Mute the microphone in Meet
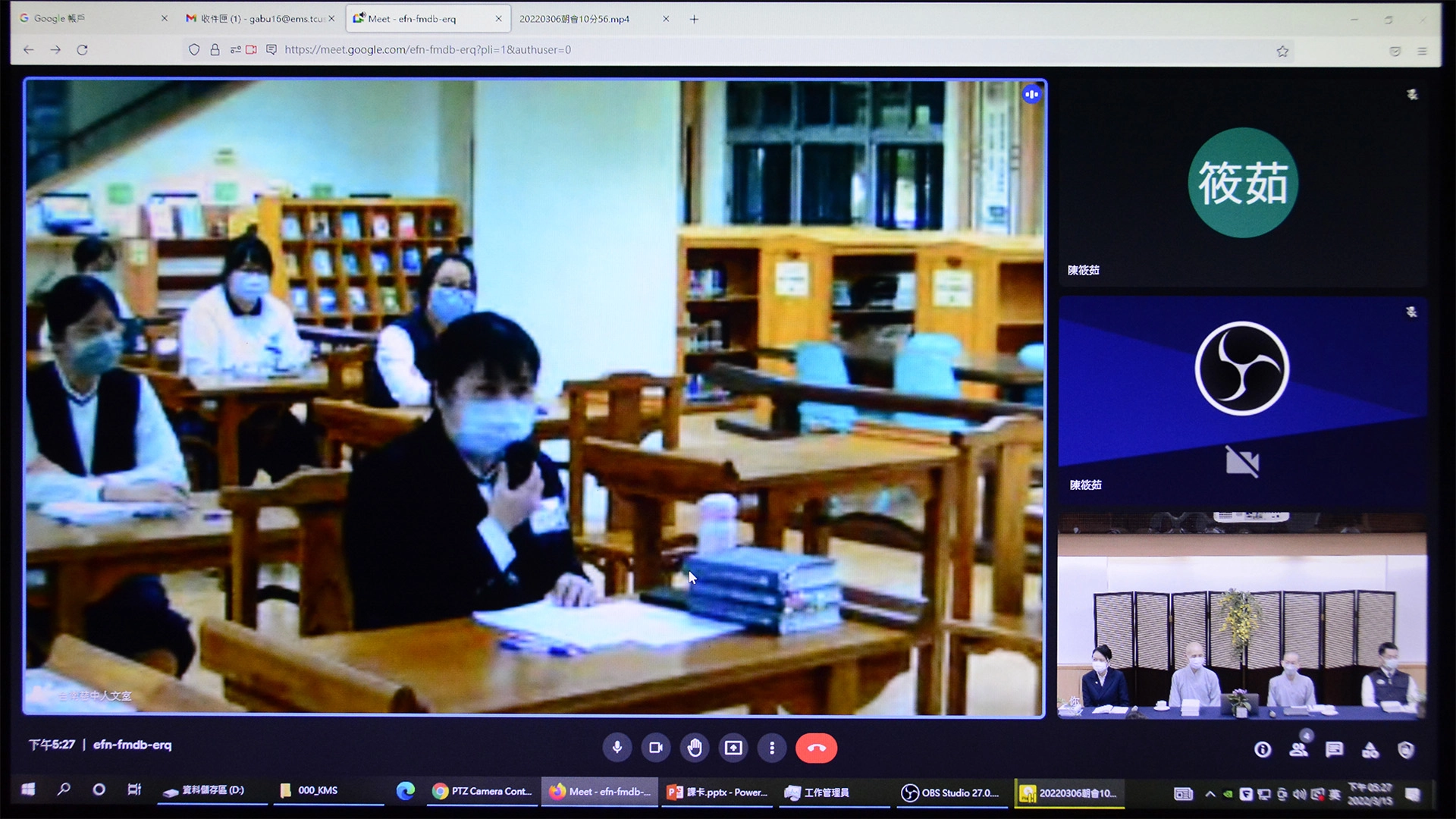Viewport: 1456px width, 819px height. point(617,748)
